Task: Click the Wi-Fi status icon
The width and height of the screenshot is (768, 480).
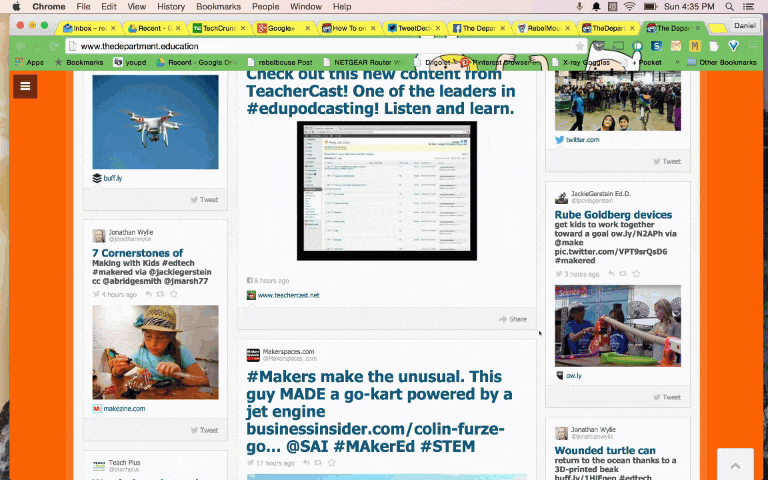Action: tap(630, 6)
